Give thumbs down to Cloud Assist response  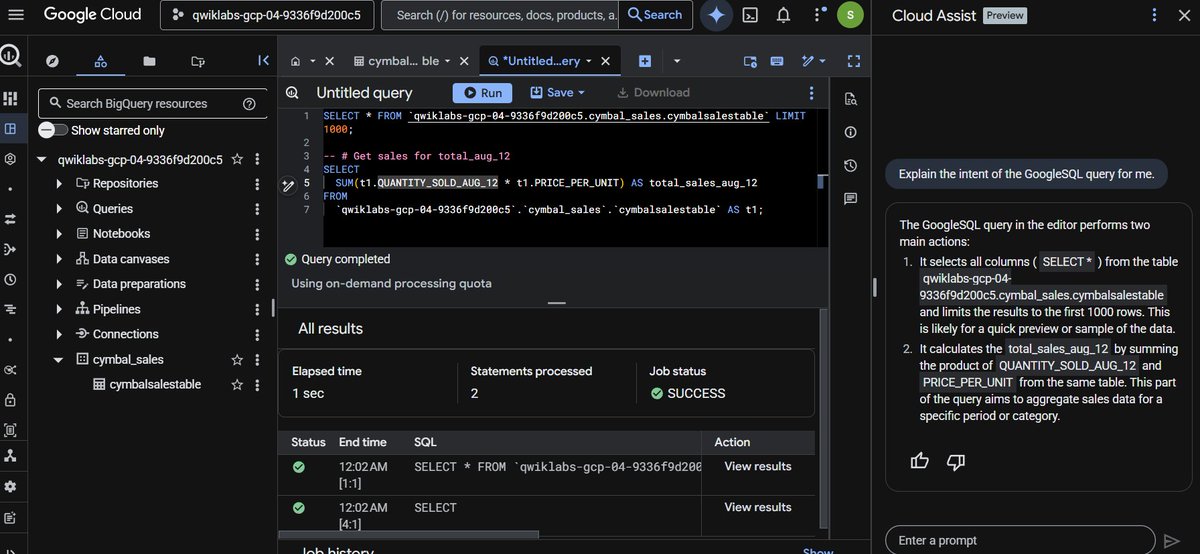point(955,460)
